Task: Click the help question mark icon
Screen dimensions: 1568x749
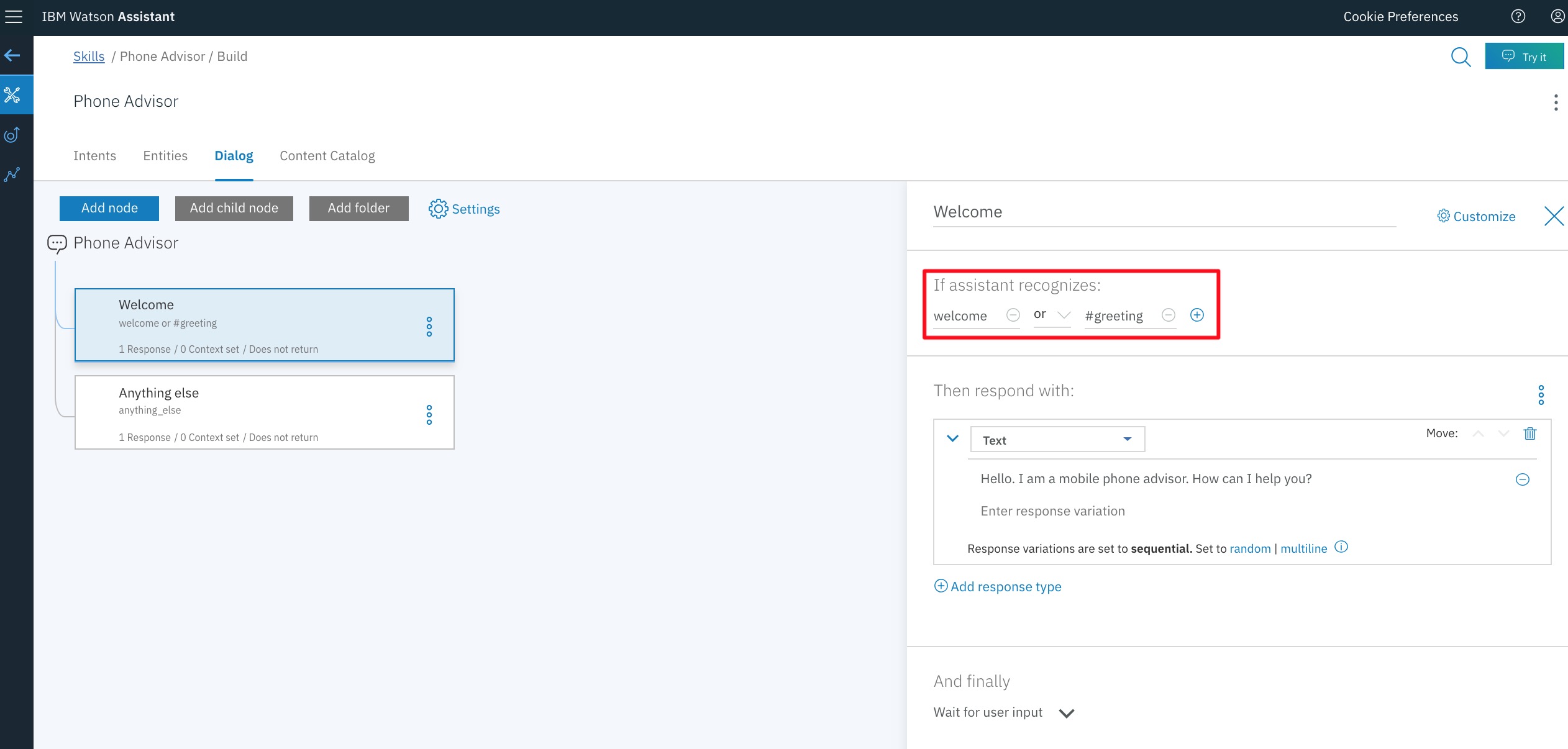Action: [1518, 17]
